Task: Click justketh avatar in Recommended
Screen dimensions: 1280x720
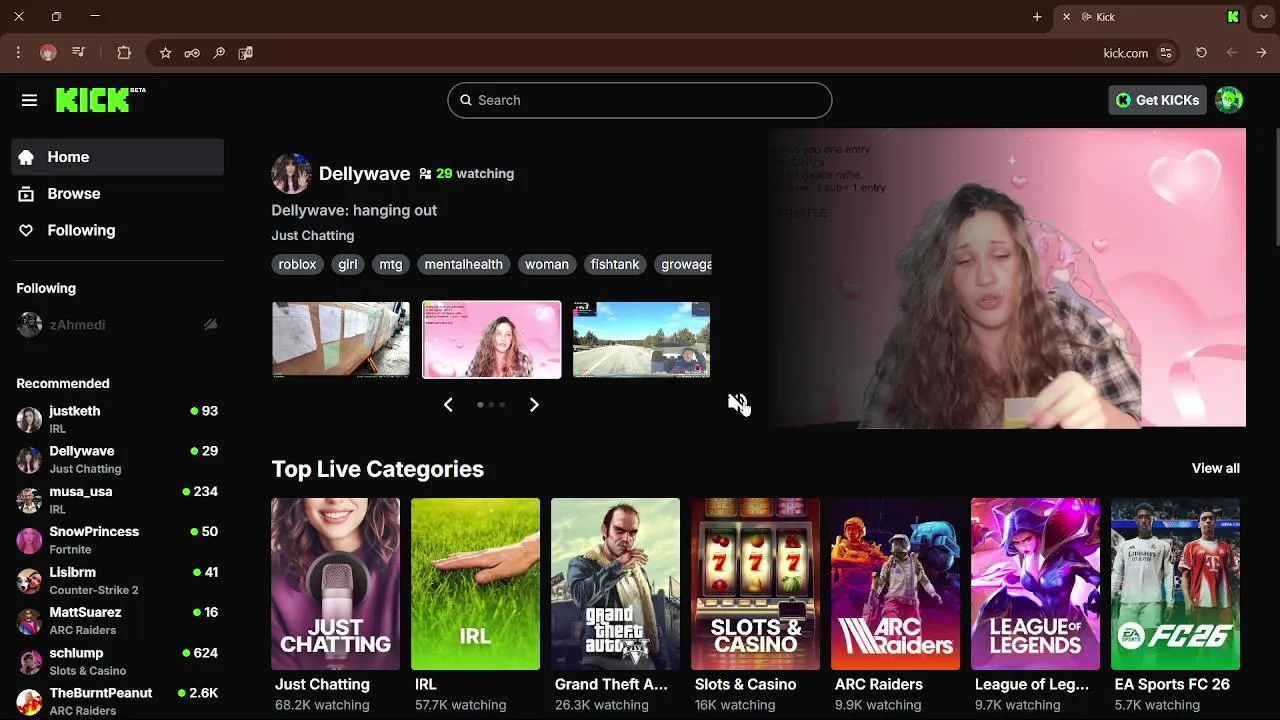Action: (x=29, y=419)
